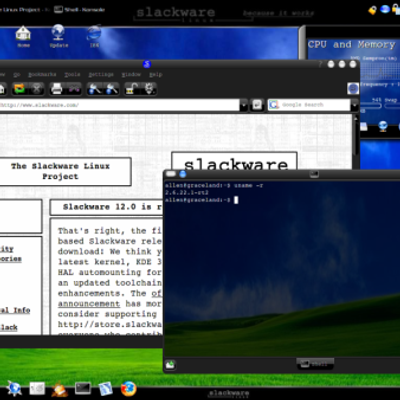Click the second magnifier zoom icon
This screenshot has width=400, height=400.
pos(112,89)
